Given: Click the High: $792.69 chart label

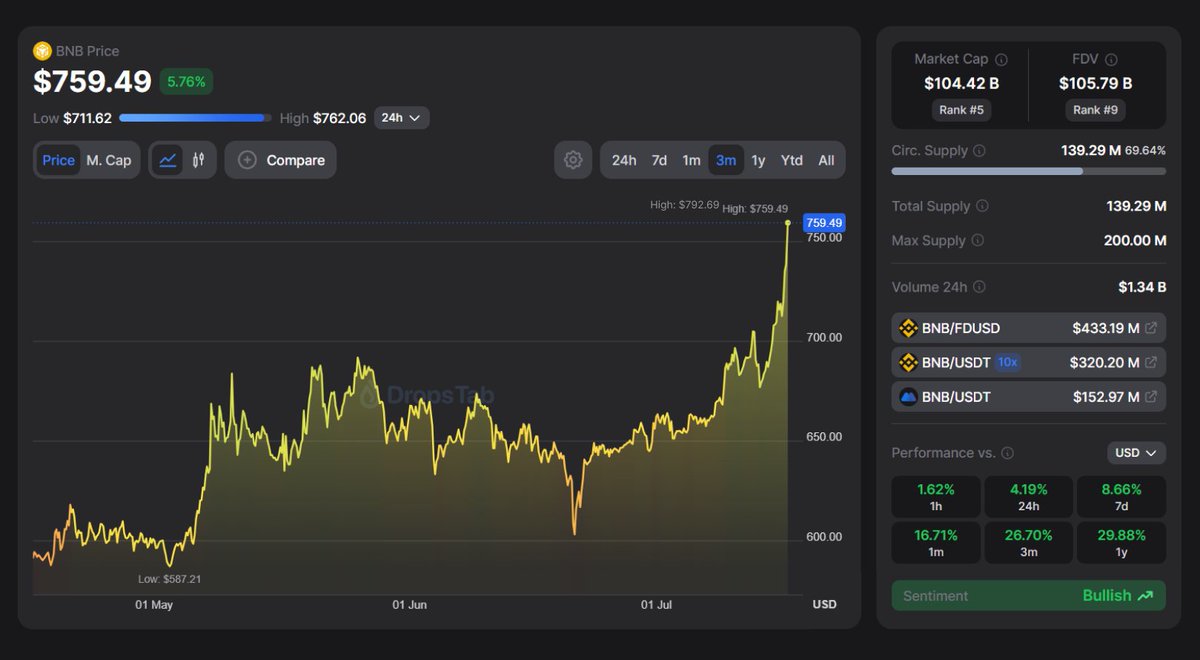Looking at the screenshot, I should tap(684, 205).
